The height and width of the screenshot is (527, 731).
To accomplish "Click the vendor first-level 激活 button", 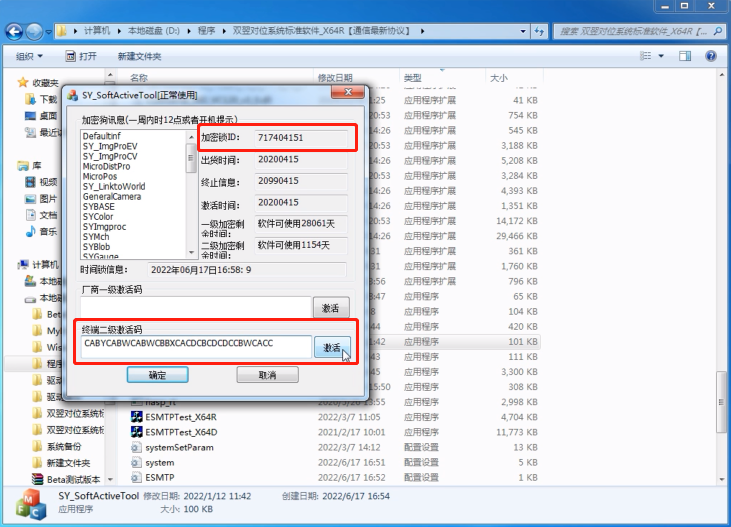I will click(331, 308).
